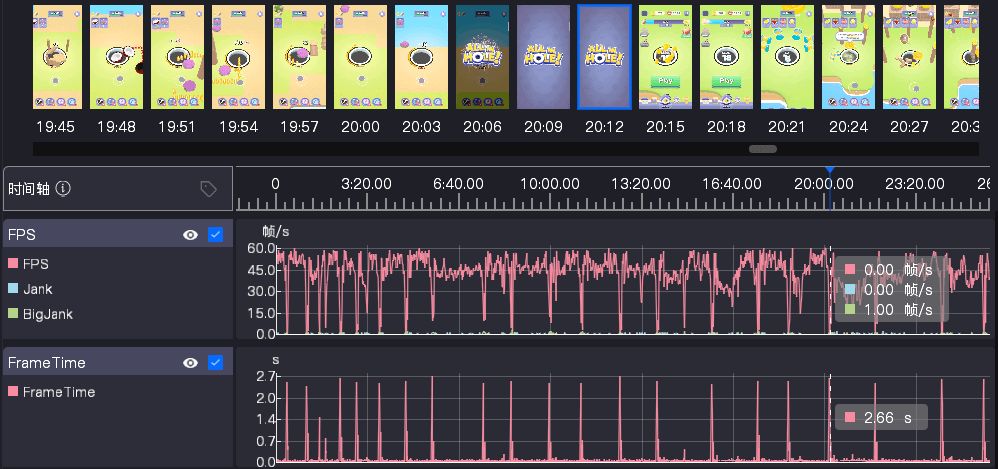Click the pink FrameTime legend swatch
Screen dimensions: 998x469
(13, 392)
